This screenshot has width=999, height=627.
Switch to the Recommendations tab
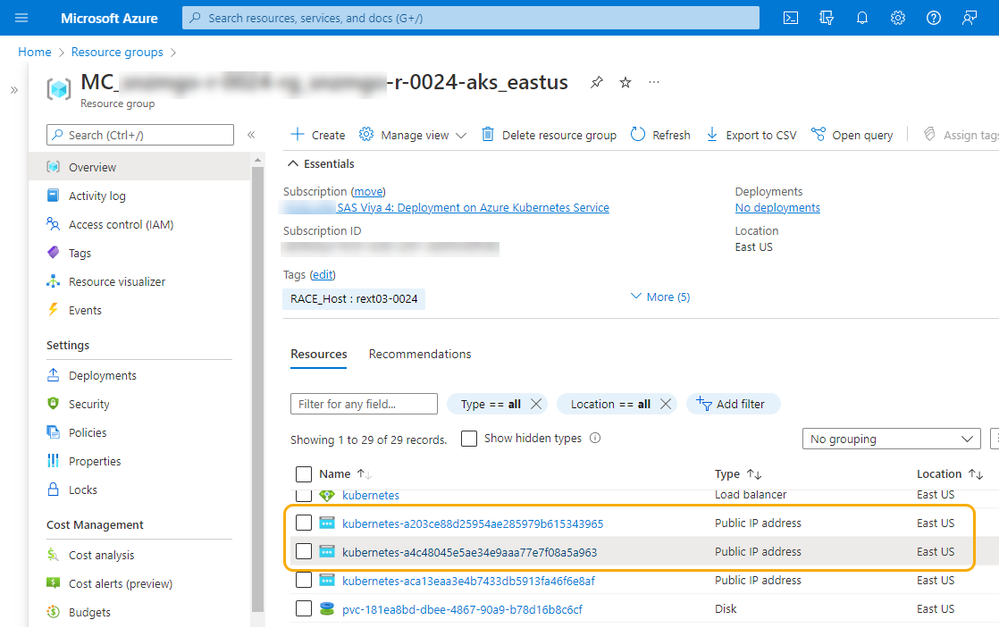[x=420, y=354]
